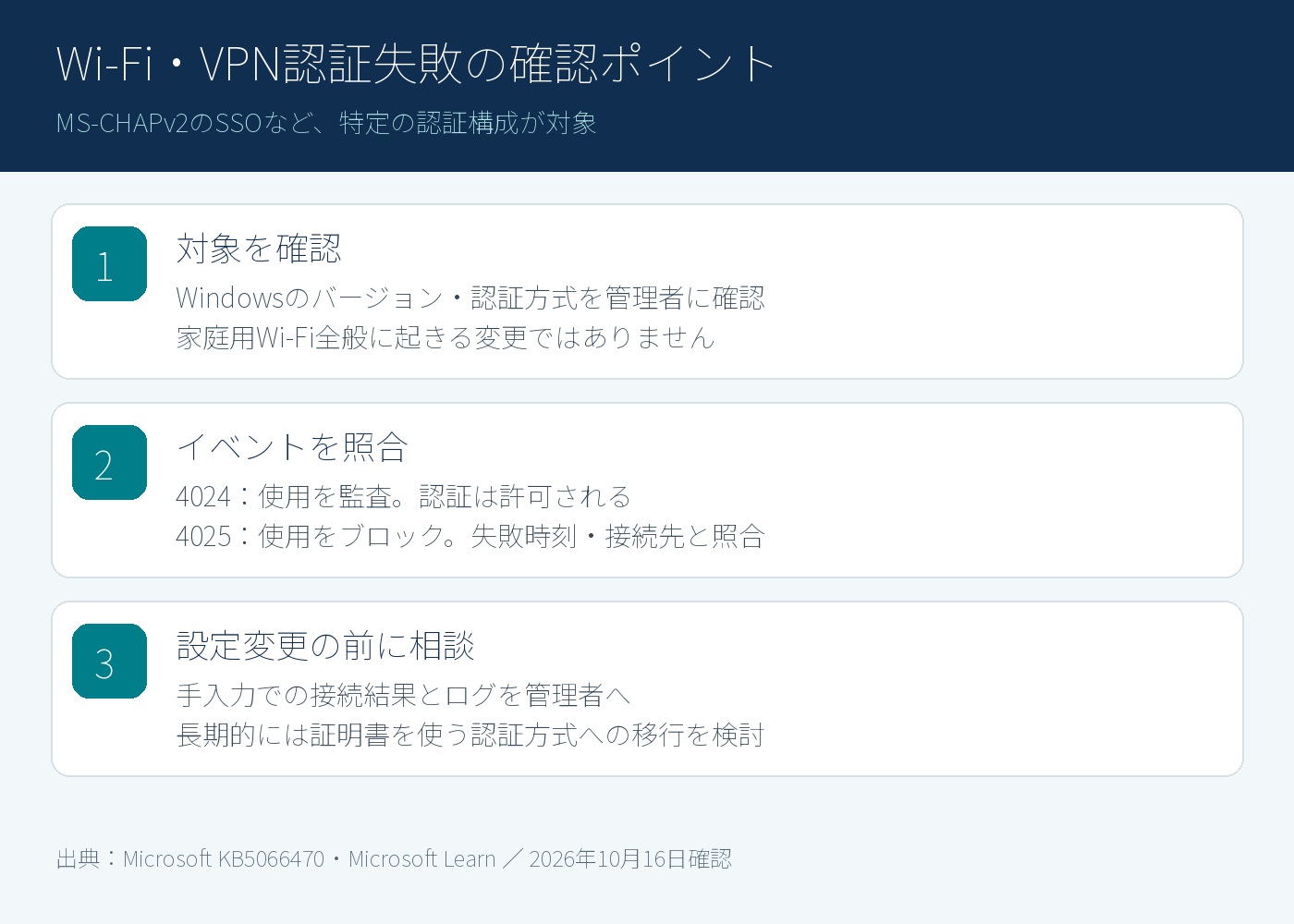Click the source footer mentioning "Microsoft KB5066470"
This screenshot has width=1294, height=924.
pyautogui.click(x=394, y=858)
